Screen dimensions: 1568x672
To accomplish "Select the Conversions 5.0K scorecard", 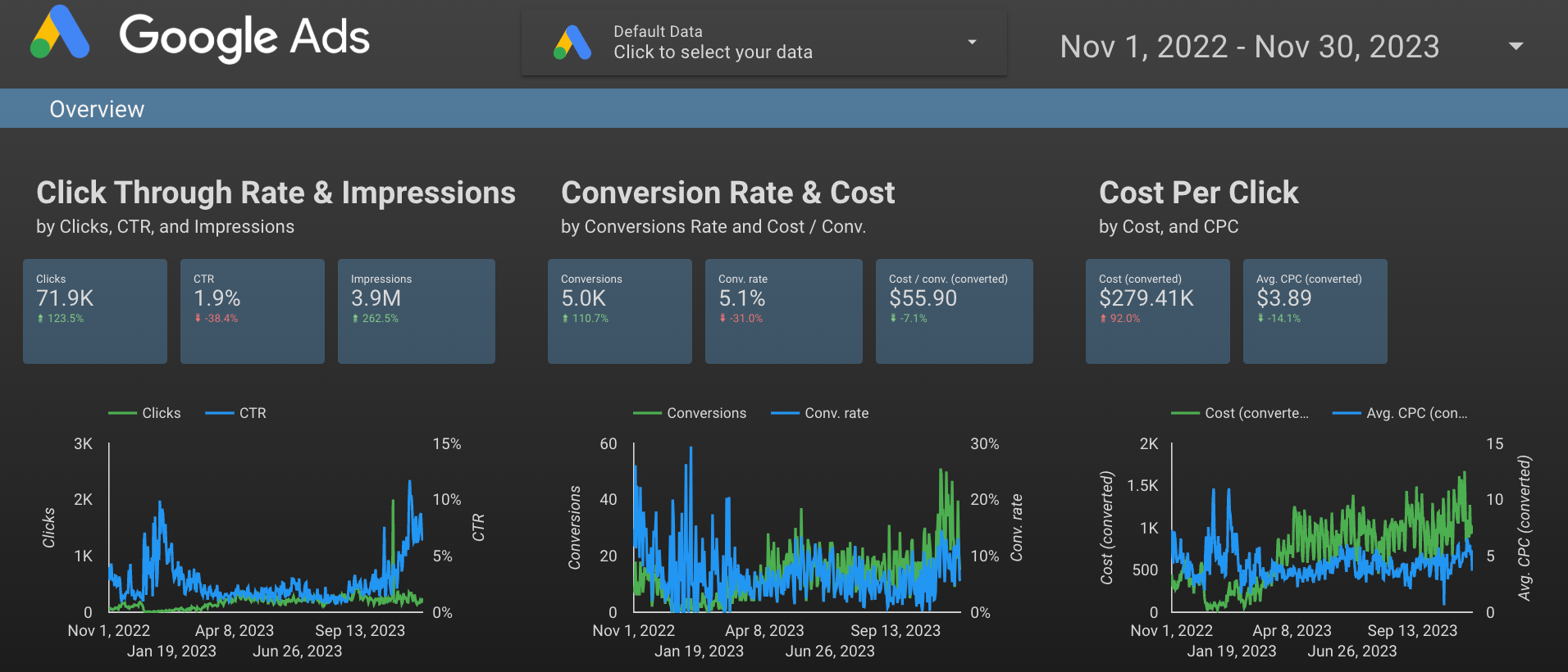I will click(619, 311).
